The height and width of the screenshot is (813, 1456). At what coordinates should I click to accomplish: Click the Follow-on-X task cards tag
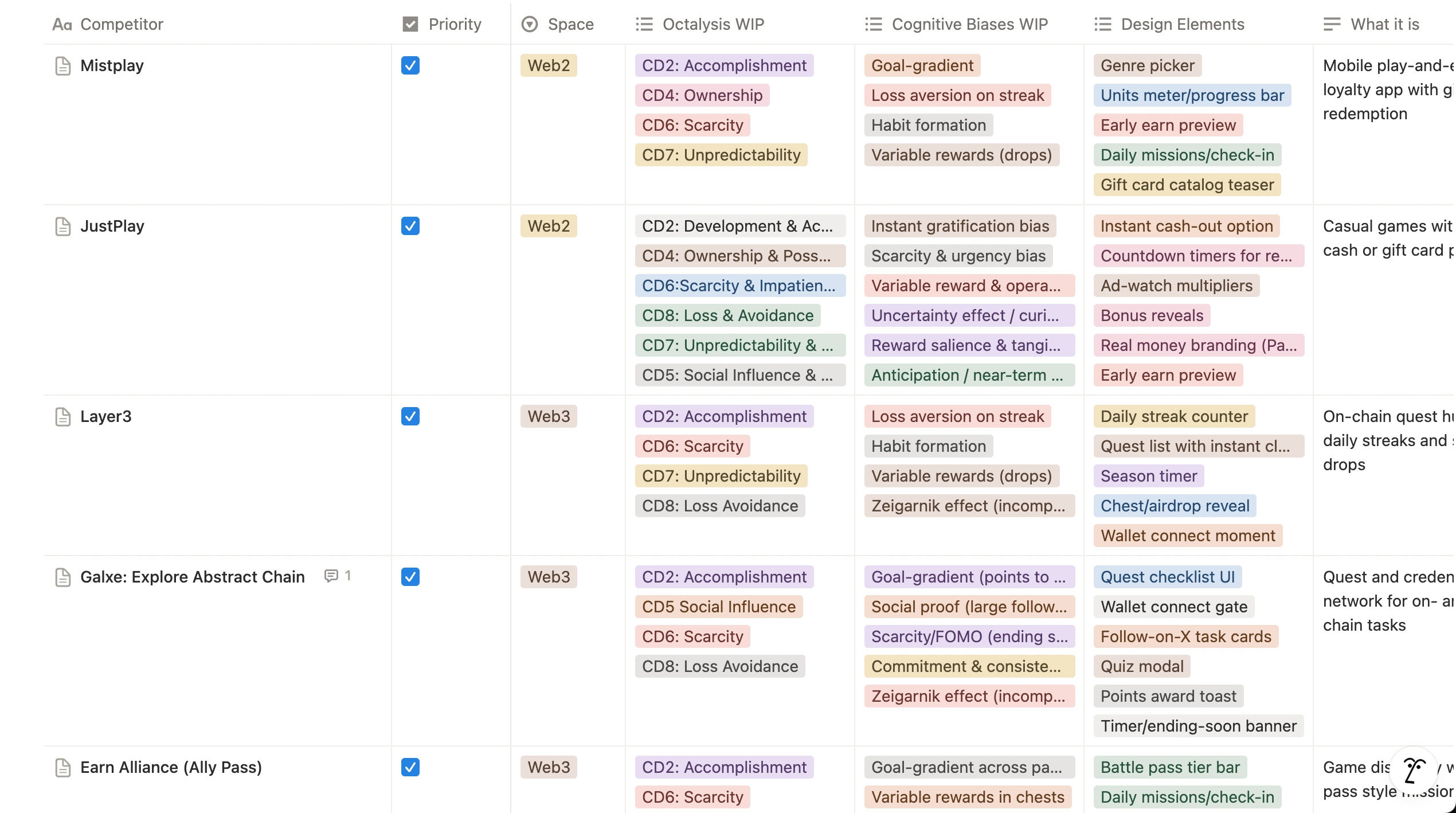click(1186, 636)
